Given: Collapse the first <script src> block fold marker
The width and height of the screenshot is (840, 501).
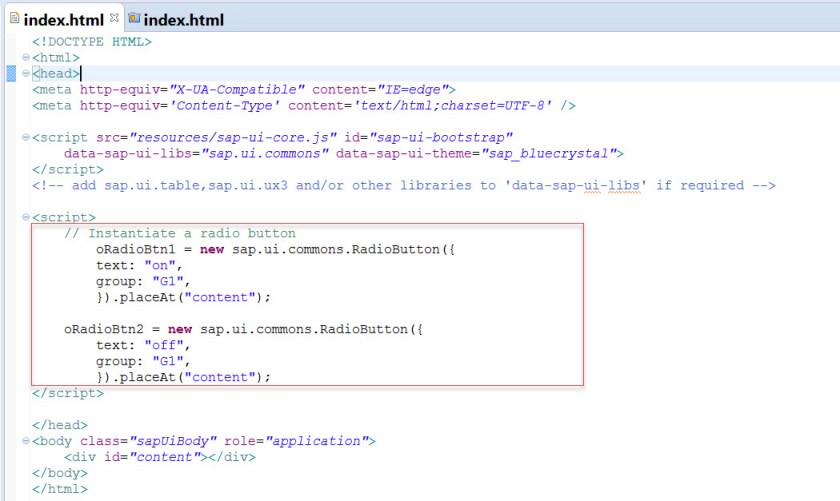Looking at the screenshot, I should click(x=26, y=137).
